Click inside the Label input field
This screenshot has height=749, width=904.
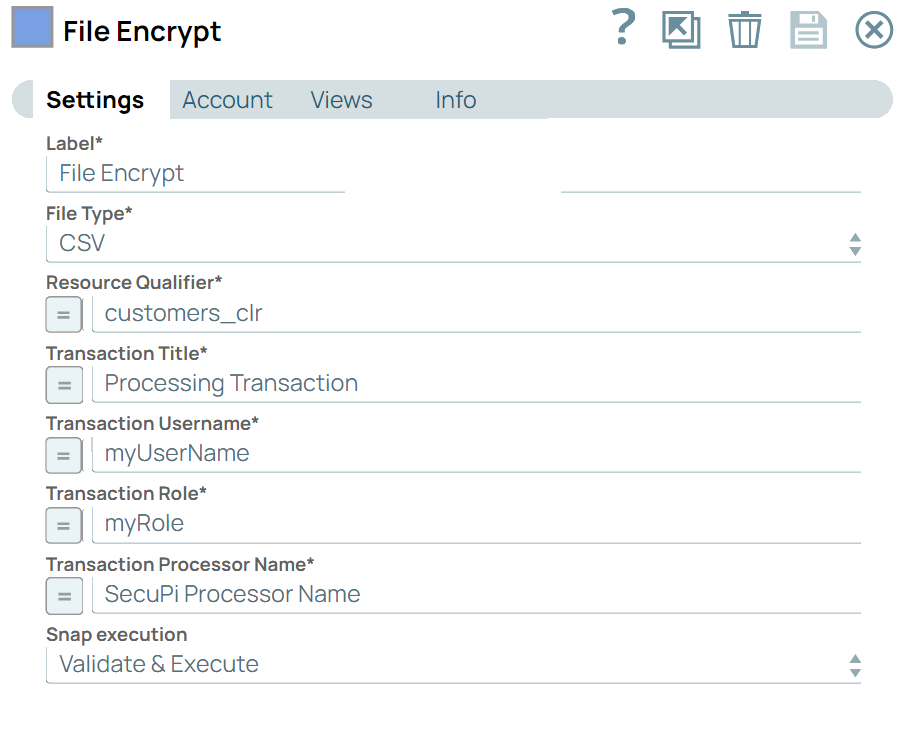195,173
